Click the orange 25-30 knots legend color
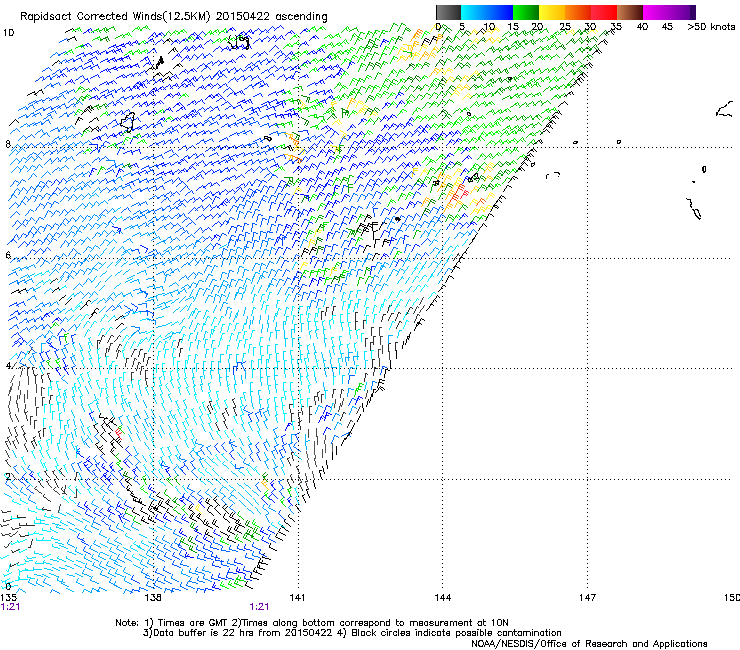Screen dimensions: 740x650 578,12
